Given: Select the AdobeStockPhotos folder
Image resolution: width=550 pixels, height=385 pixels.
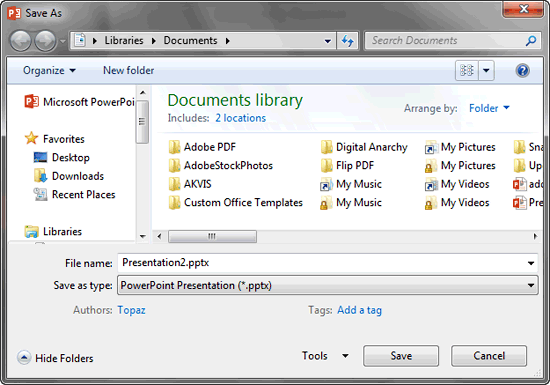Looking at the screenshot, I should 221,166.
